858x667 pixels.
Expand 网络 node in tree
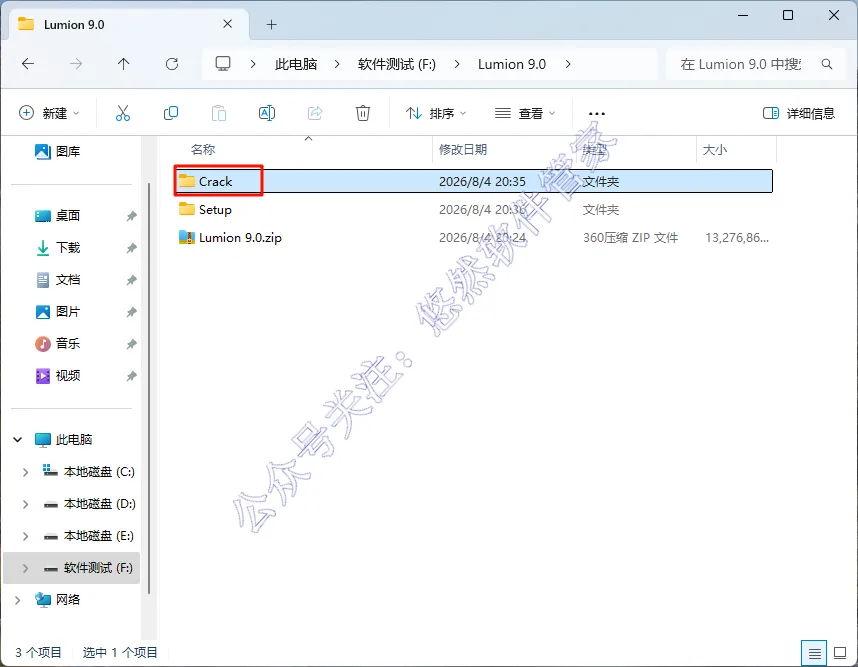click(x=18, y=600)
